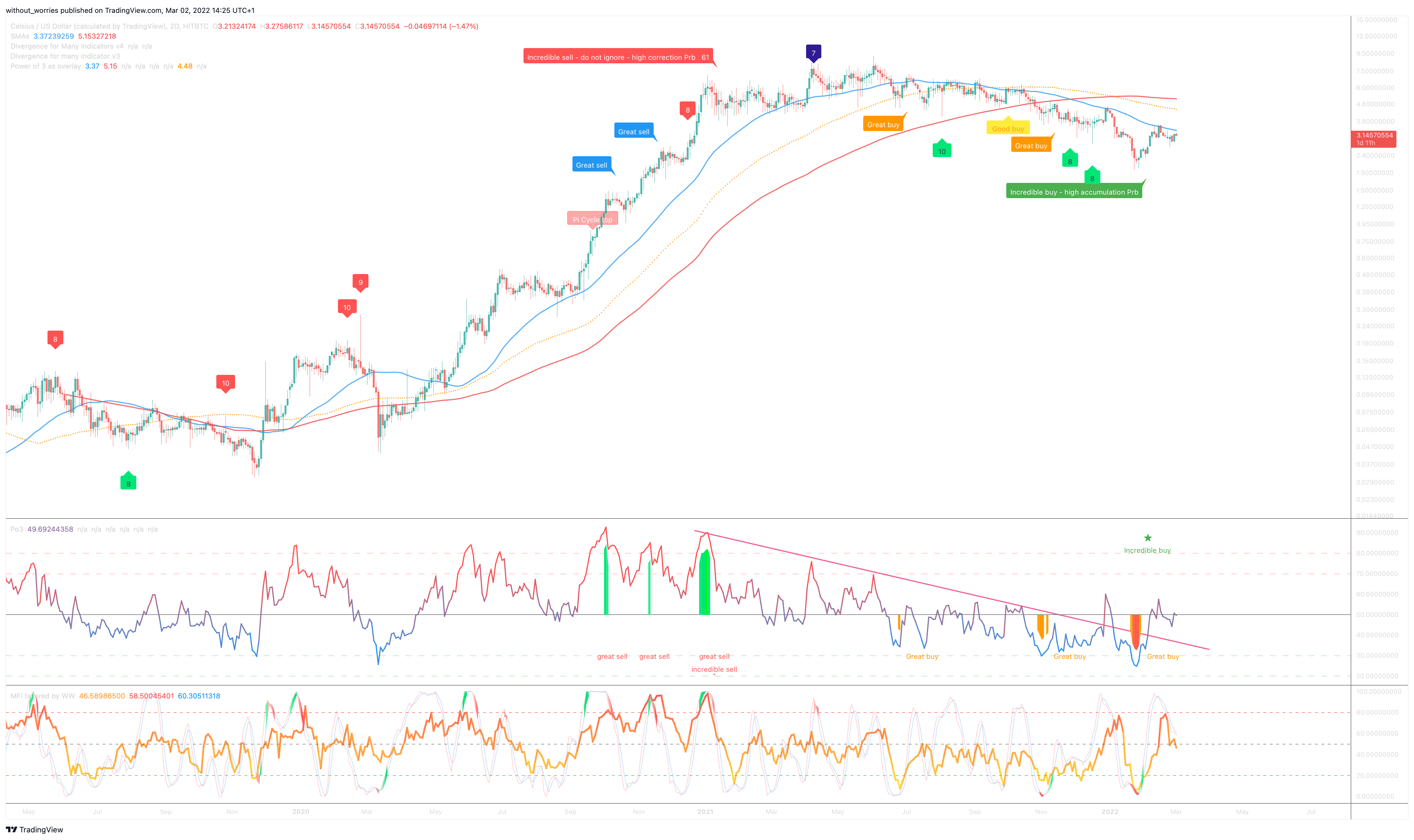Click the high price H3.27586117

[281, 26]
